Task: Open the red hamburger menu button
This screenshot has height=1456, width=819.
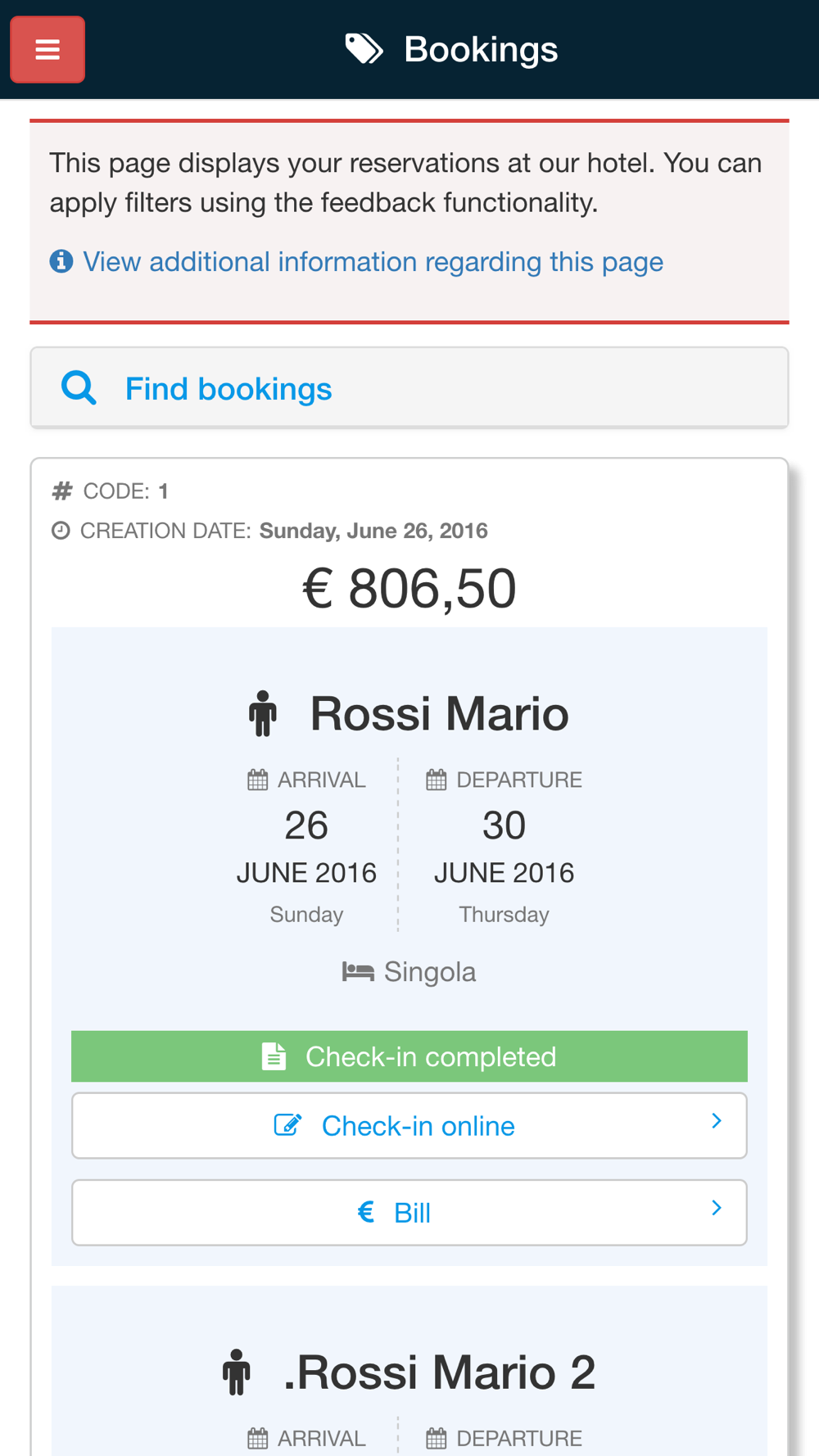Action: 48,50
